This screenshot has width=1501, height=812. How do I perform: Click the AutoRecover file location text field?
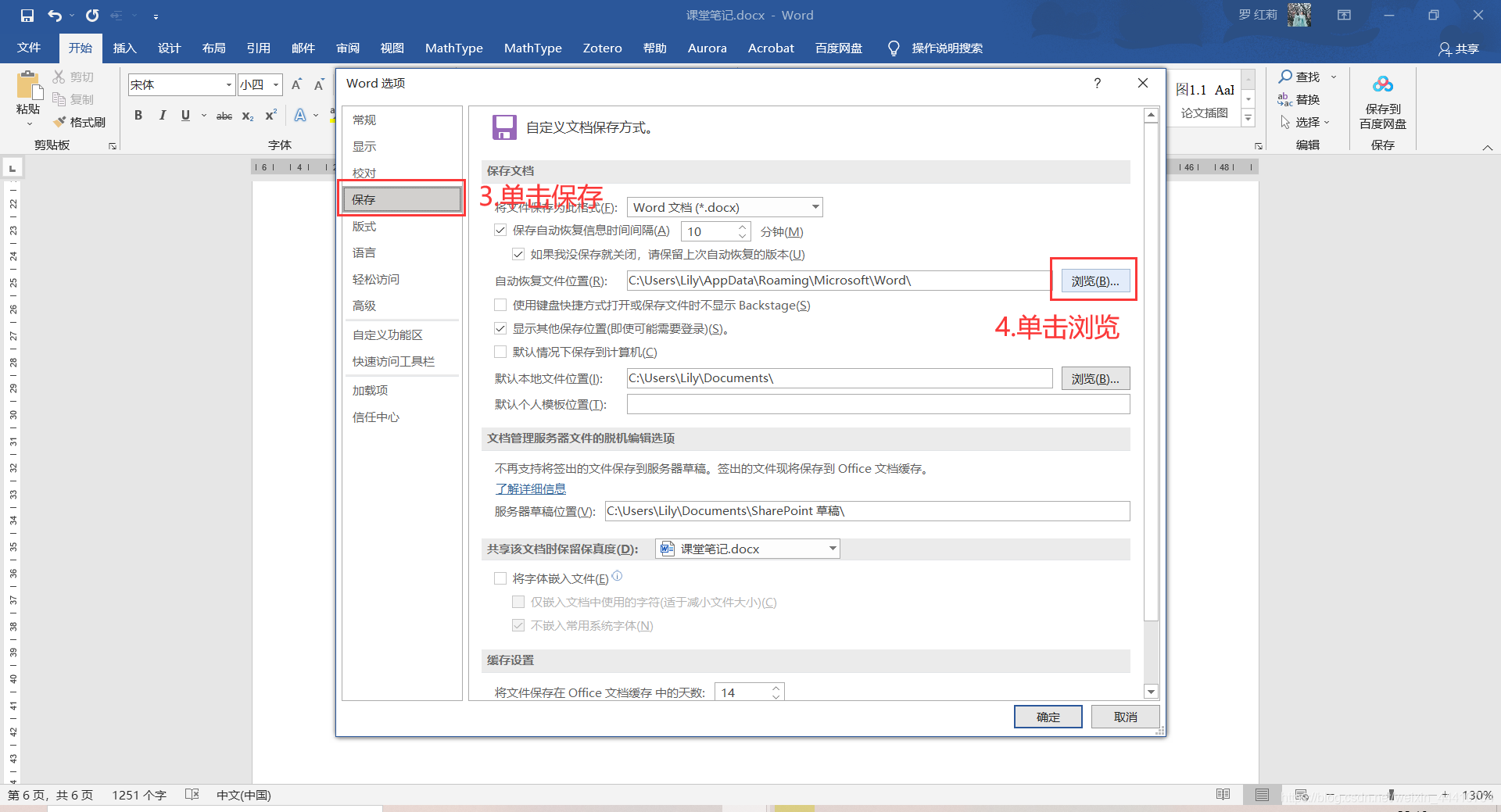pos(839,281)
